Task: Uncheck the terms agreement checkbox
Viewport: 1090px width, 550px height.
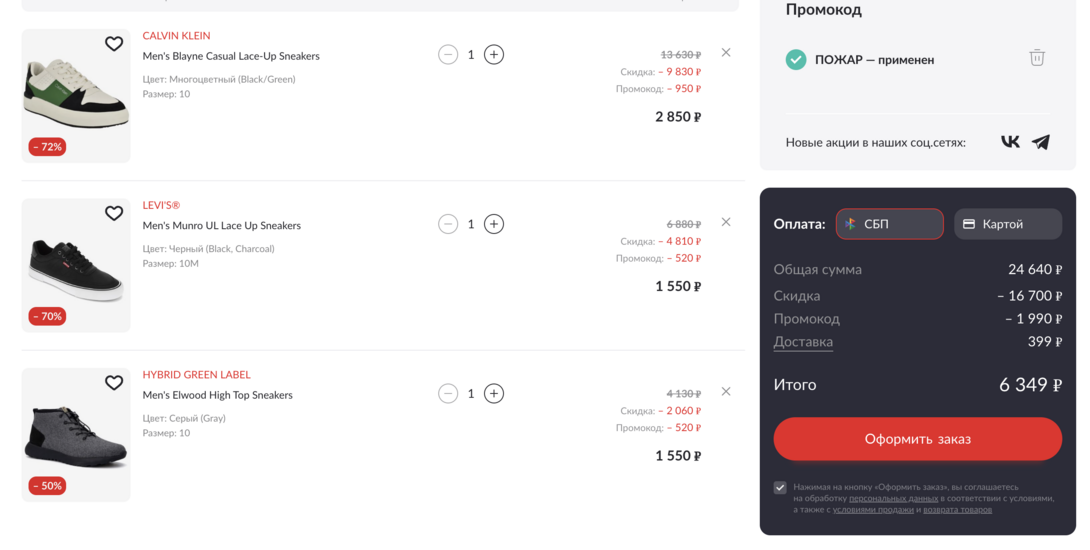Action: coord(780,487)
